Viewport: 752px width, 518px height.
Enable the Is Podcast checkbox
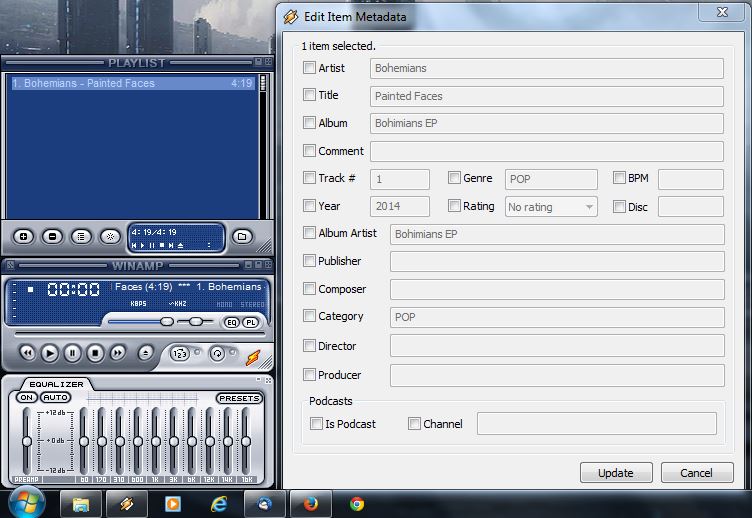[x=316, y=424]
